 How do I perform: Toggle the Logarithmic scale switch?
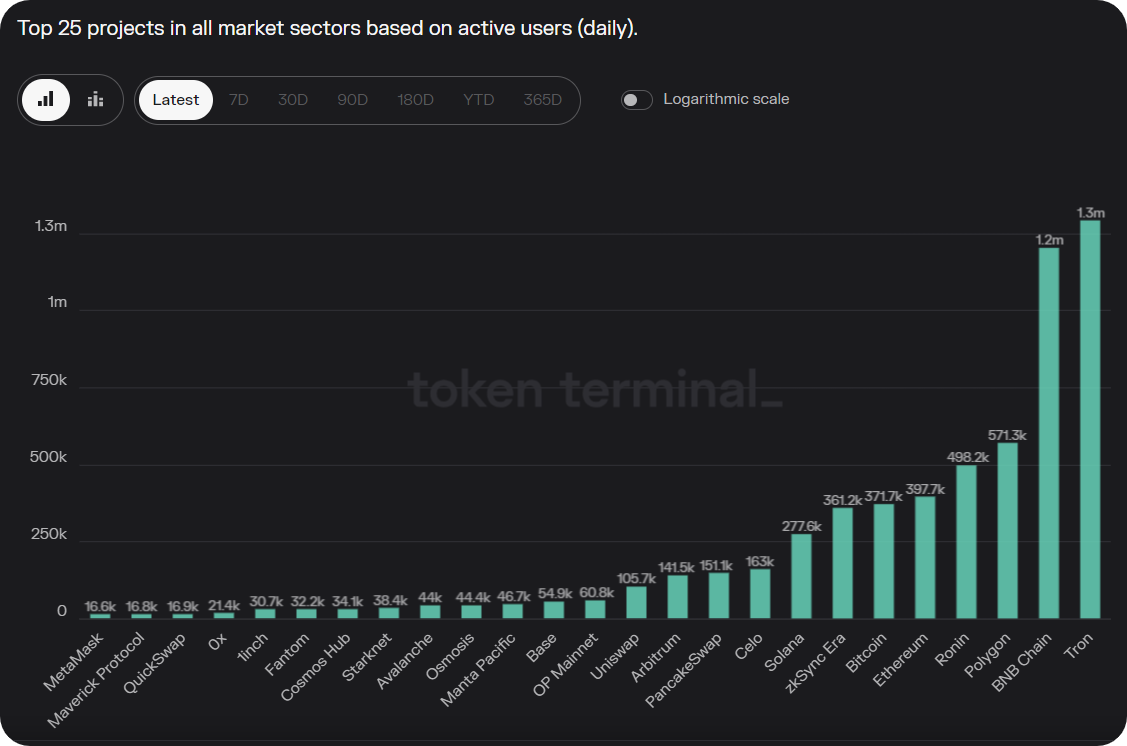636,100
